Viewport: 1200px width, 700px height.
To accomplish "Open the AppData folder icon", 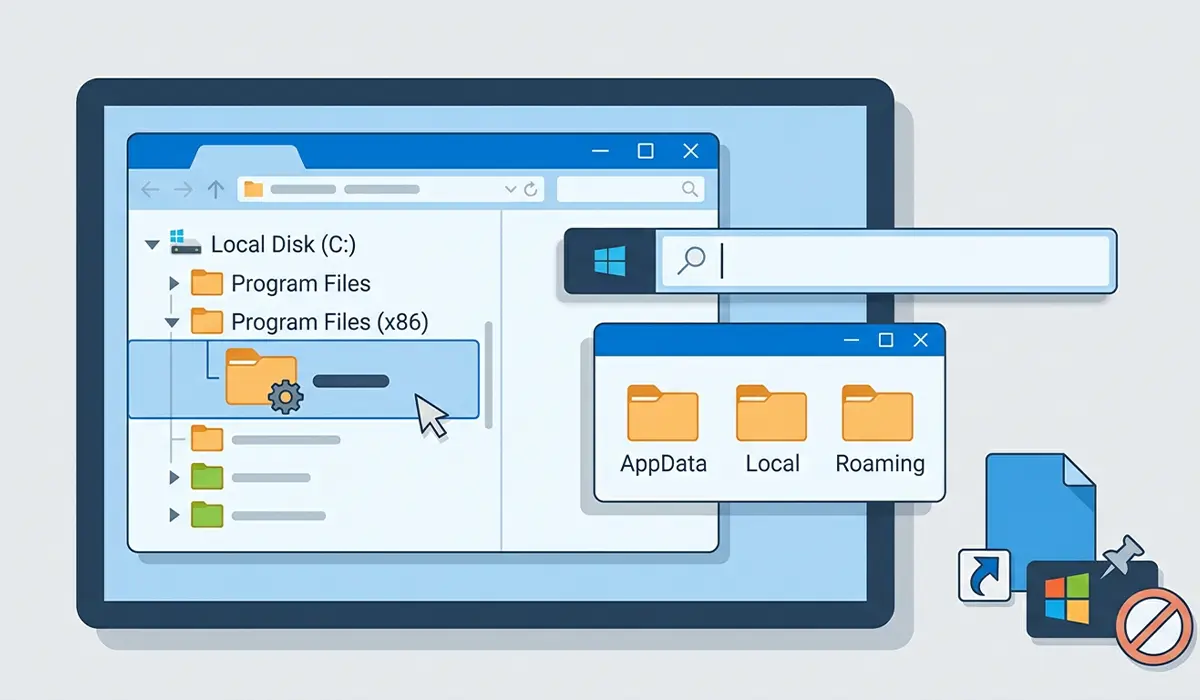I will pyautogui.click(x=663, y=413).
